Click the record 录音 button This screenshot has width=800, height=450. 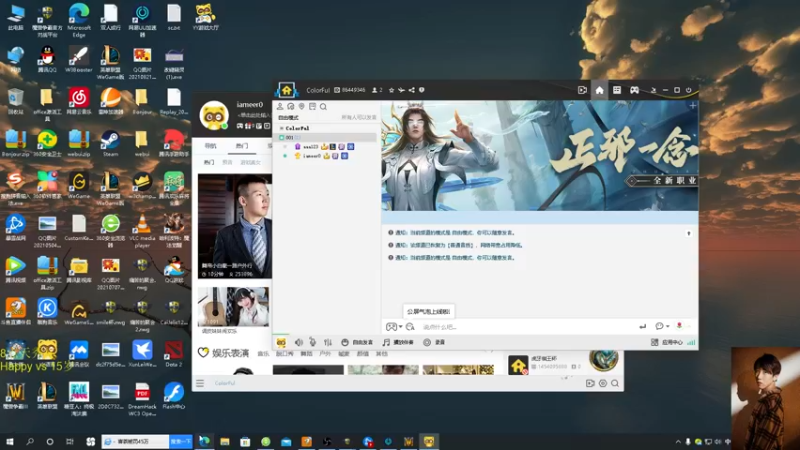coord(434,342)
